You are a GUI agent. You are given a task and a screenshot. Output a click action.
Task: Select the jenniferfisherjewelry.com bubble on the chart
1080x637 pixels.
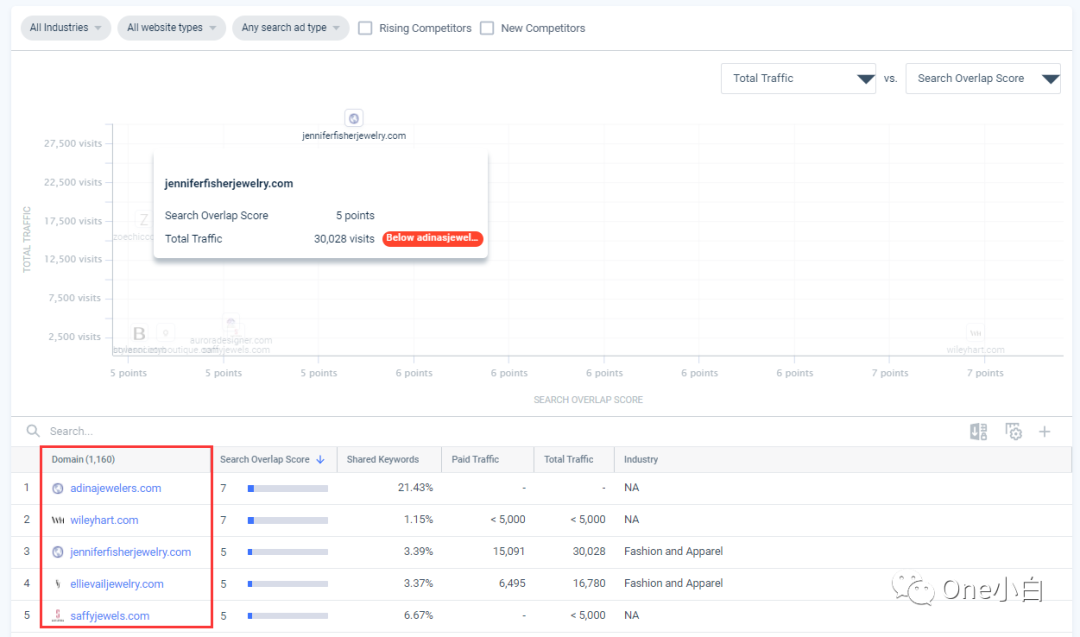pos(354,117)
